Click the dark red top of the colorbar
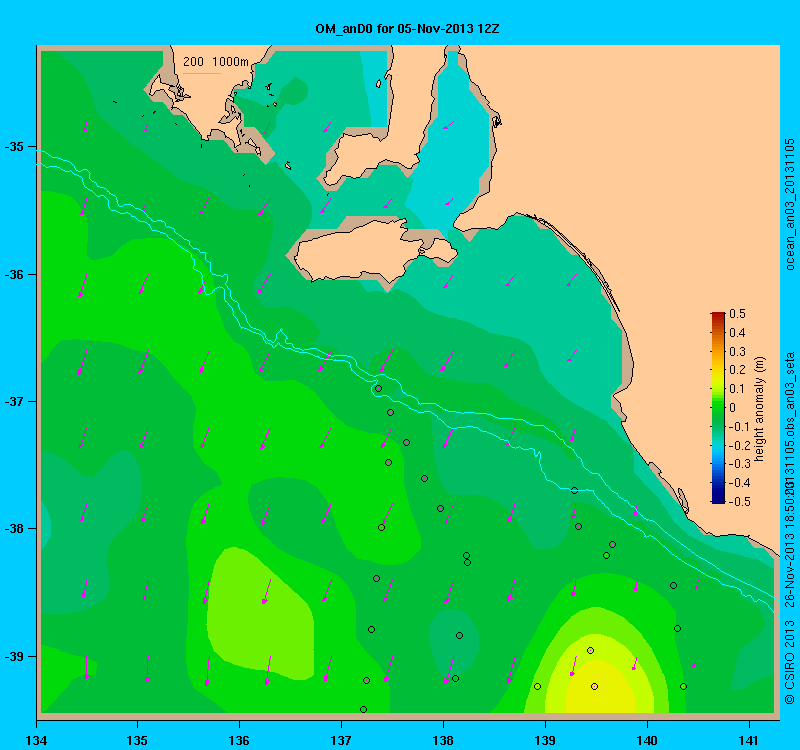Viewport: 800px width, 750px height. click(718, 316)
